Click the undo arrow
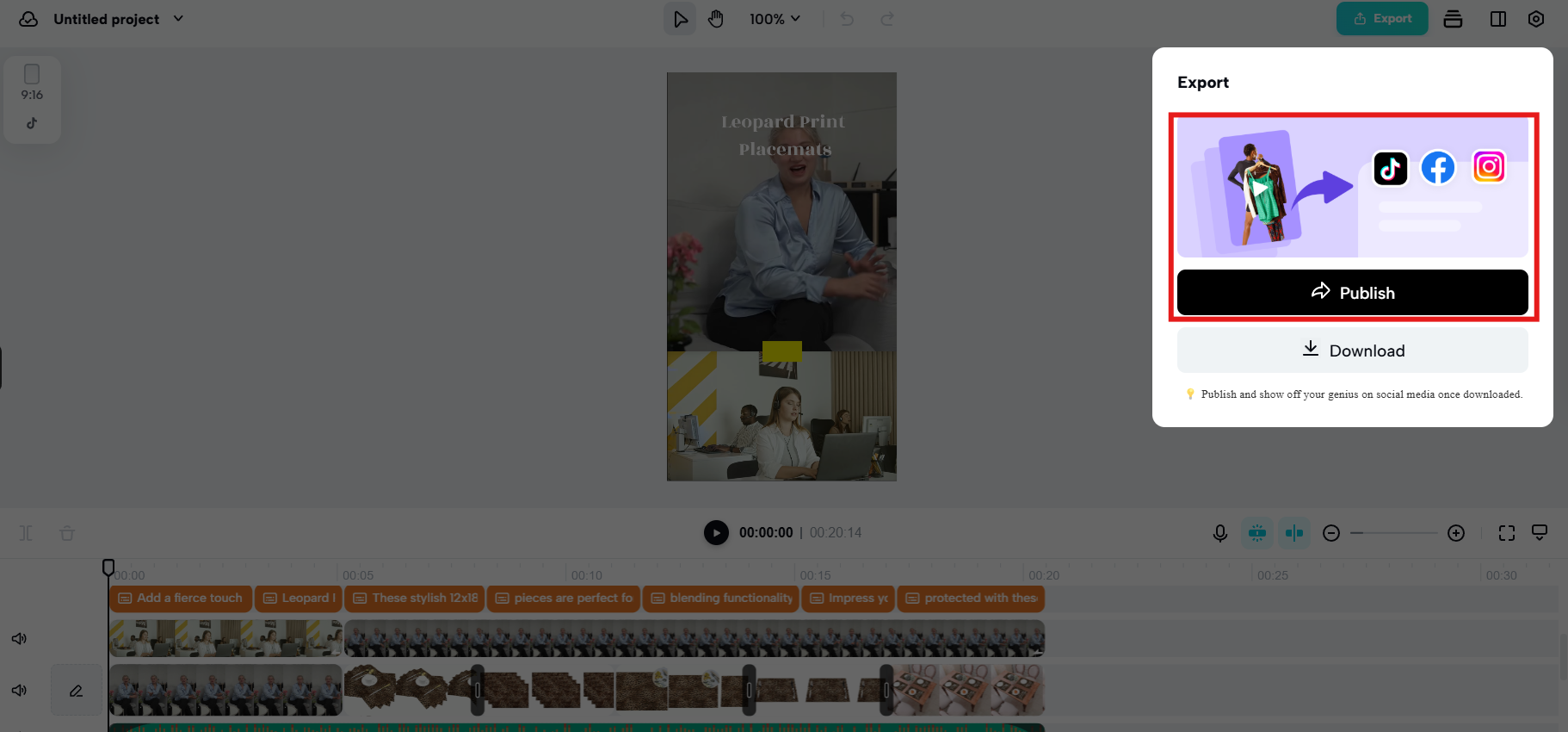This screenshot has height=732, width=1568. pos(847,19)
